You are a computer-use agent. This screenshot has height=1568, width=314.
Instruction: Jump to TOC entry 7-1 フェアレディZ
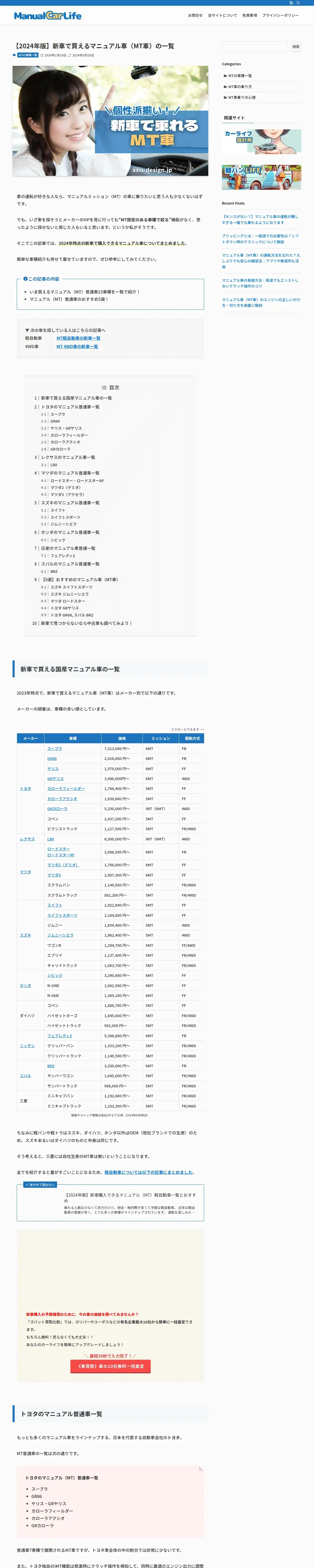[63, 556]
